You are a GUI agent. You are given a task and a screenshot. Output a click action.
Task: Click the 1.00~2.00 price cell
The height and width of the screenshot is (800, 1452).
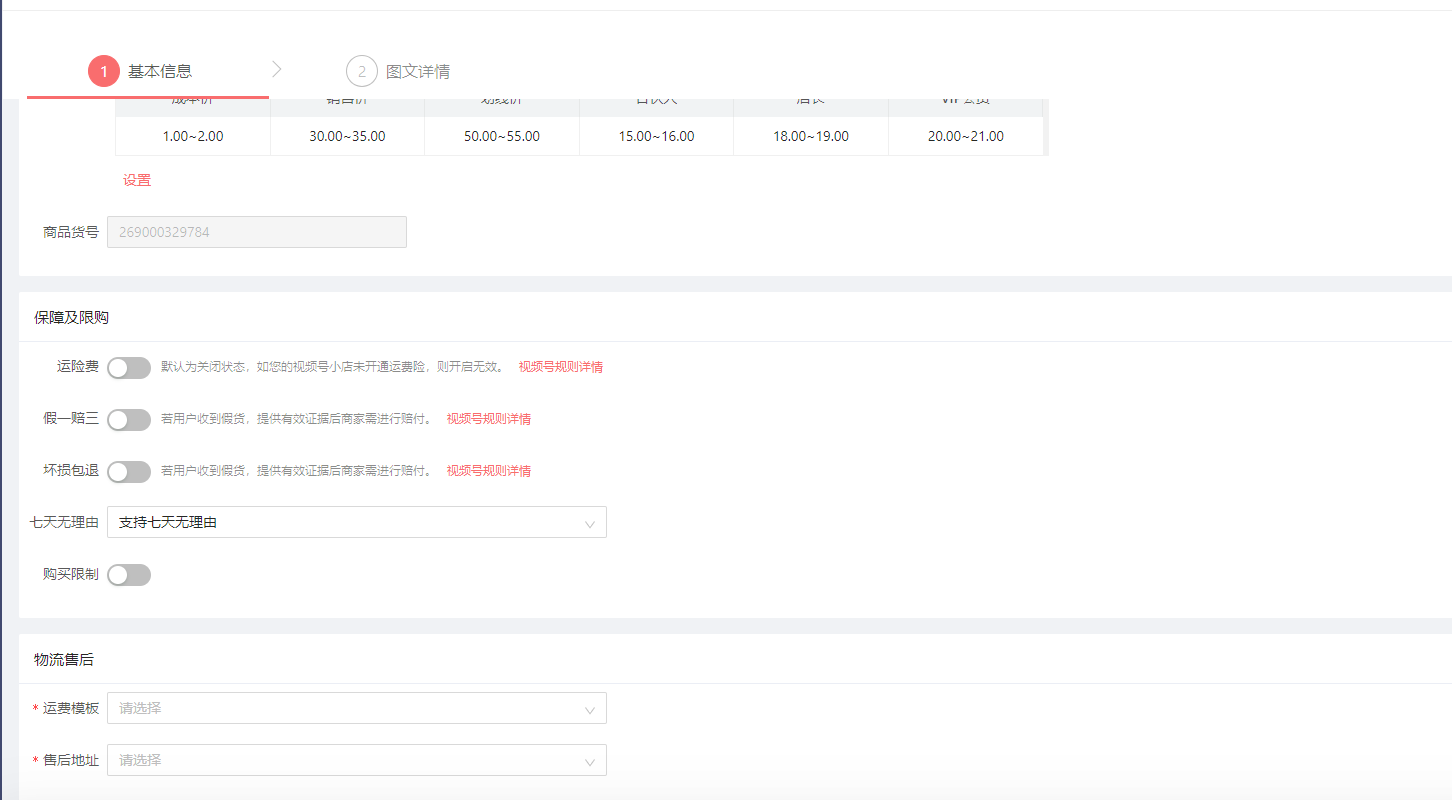193,136
